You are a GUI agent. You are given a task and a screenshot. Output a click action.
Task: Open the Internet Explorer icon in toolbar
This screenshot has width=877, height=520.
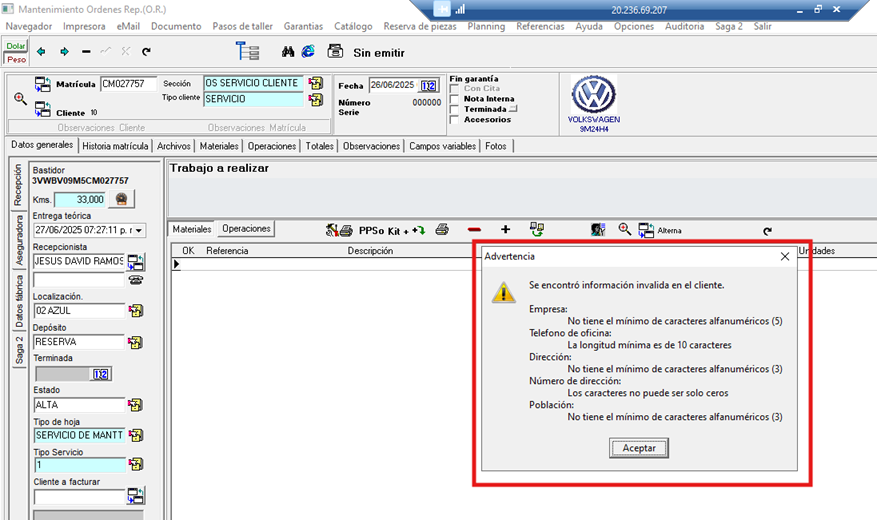308,51
